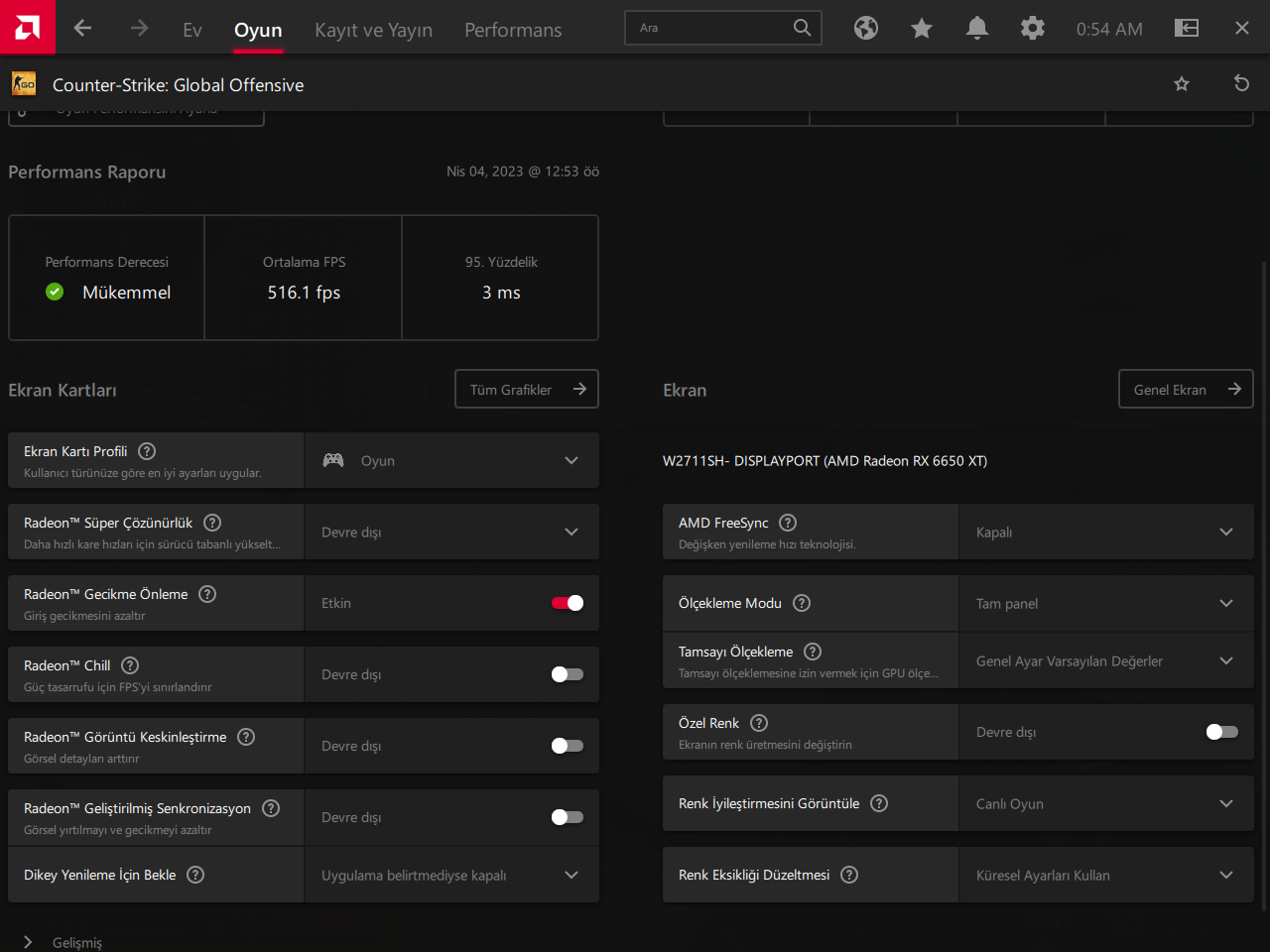Open the notifications bell

pyautogui.click(x=976, y=29)
